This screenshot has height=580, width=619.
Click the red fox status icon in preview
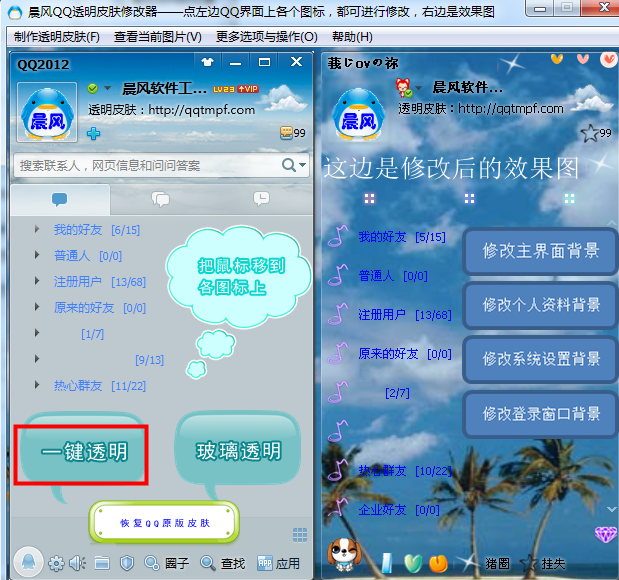click(x=403, y=87)
